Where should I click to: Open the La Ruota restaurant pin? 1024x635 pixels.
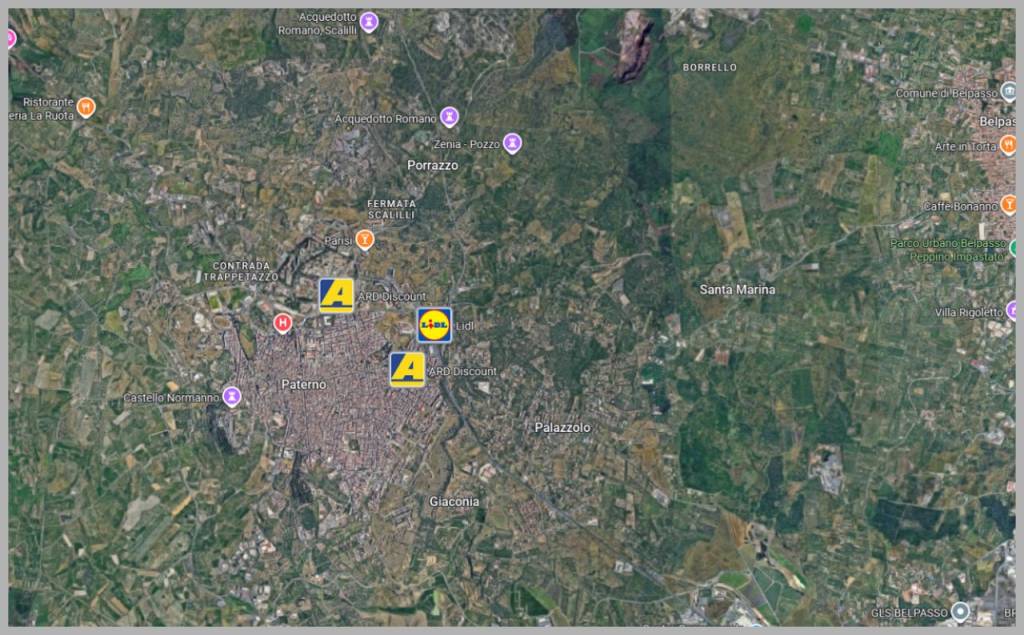(x=86, y=107)
